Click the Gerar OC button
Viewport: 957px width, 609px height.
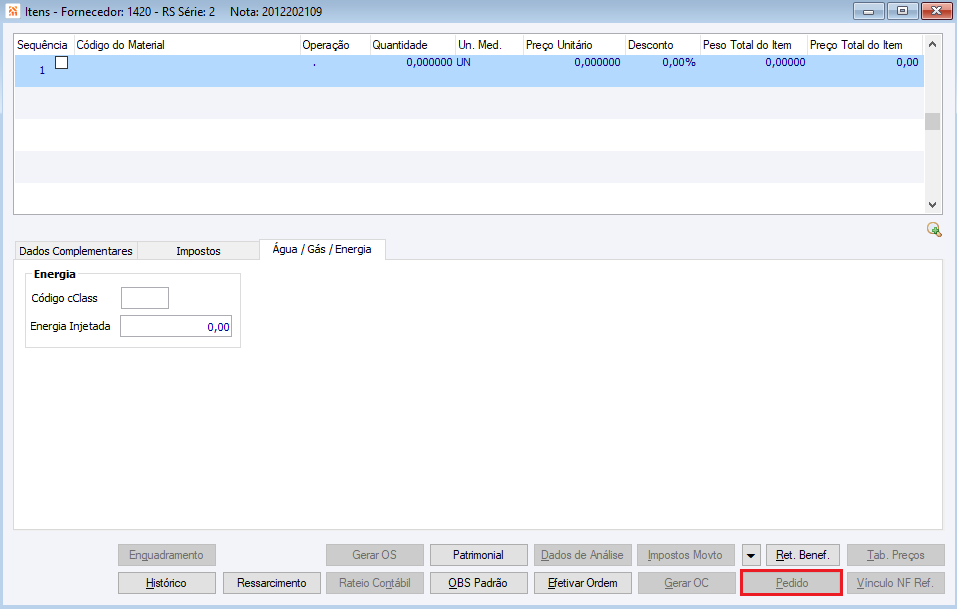[x=687, y=583]
